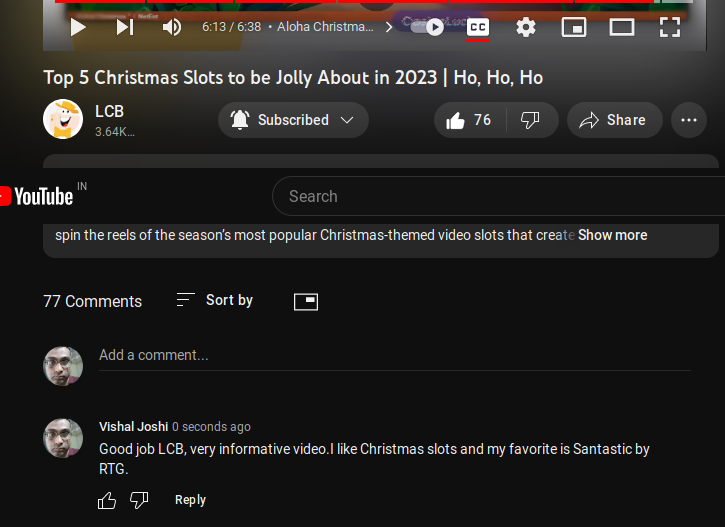
Task: Open the LCB channel name link
Action: coord(110,111)
